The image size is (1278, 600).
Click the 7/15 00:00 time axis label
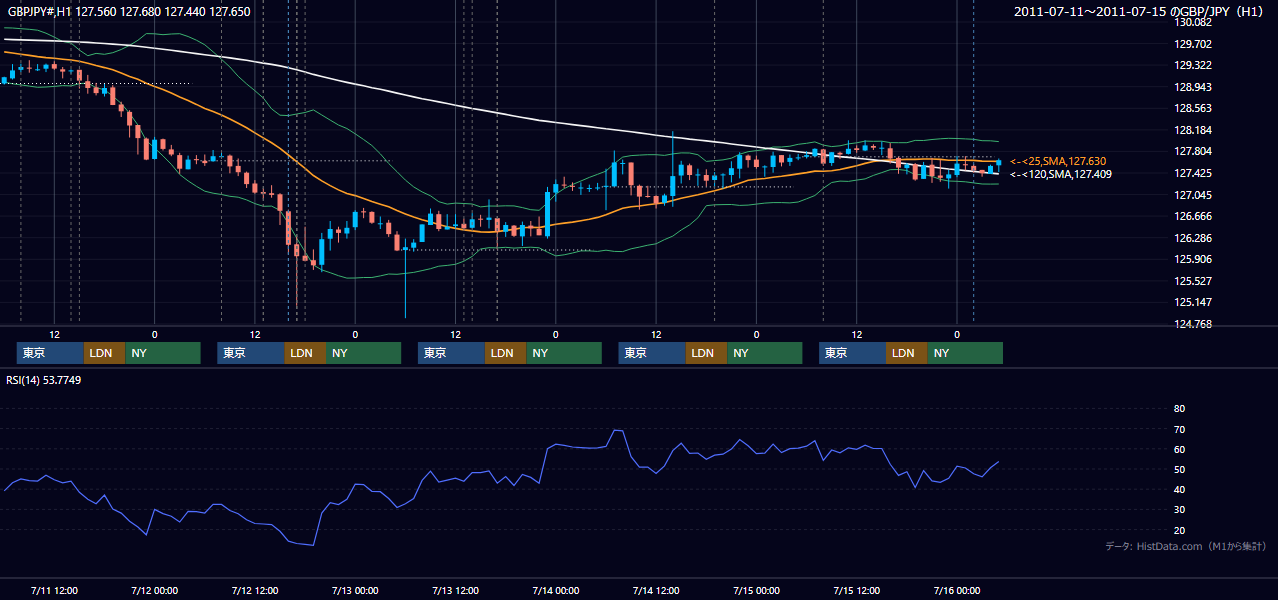point(757,590)
